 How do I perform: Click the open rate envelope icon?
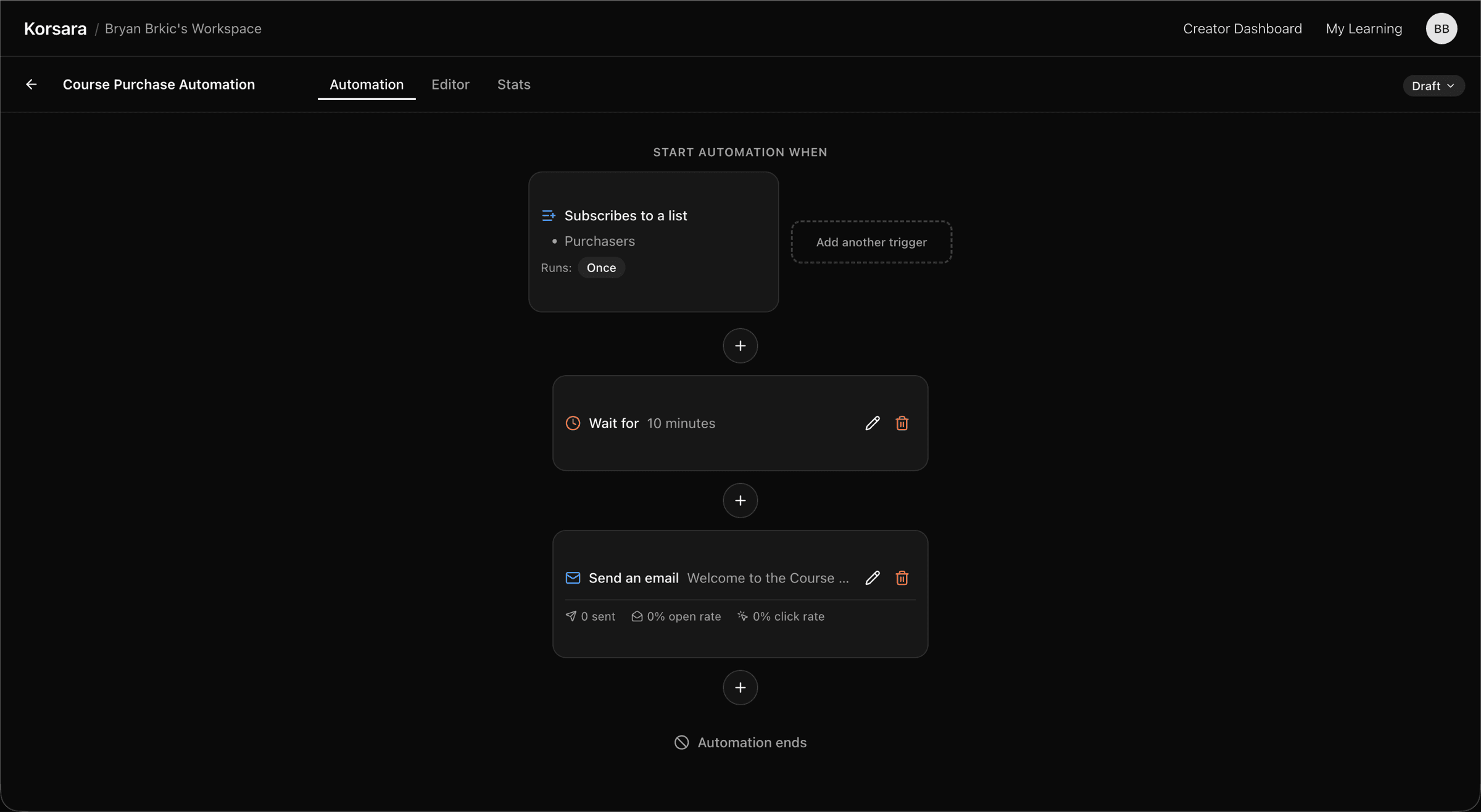637,616
